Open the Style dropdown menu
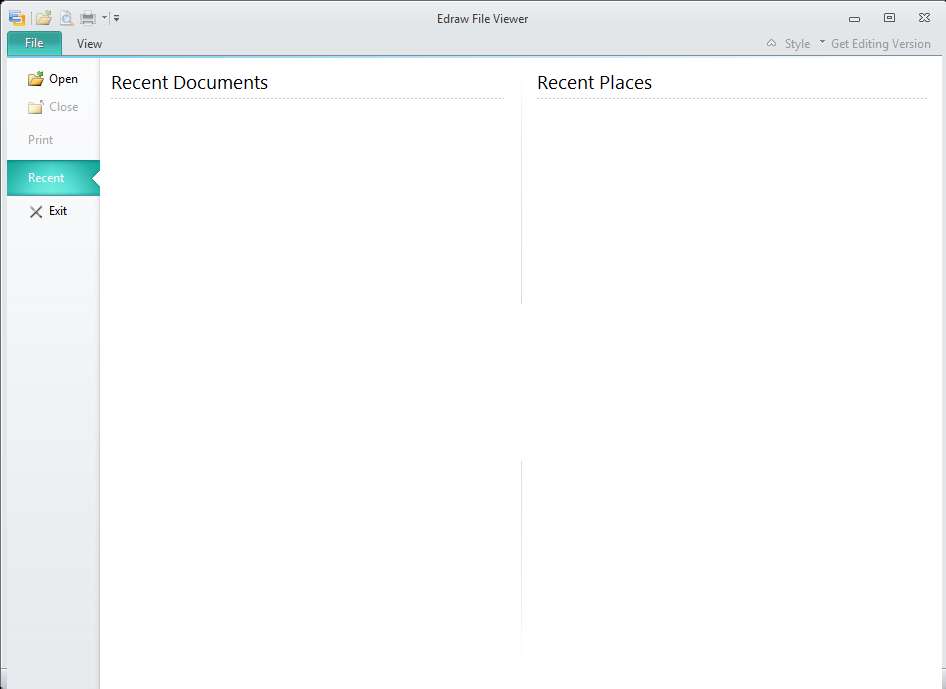This screenshot has height=689, width=946. 804,43
